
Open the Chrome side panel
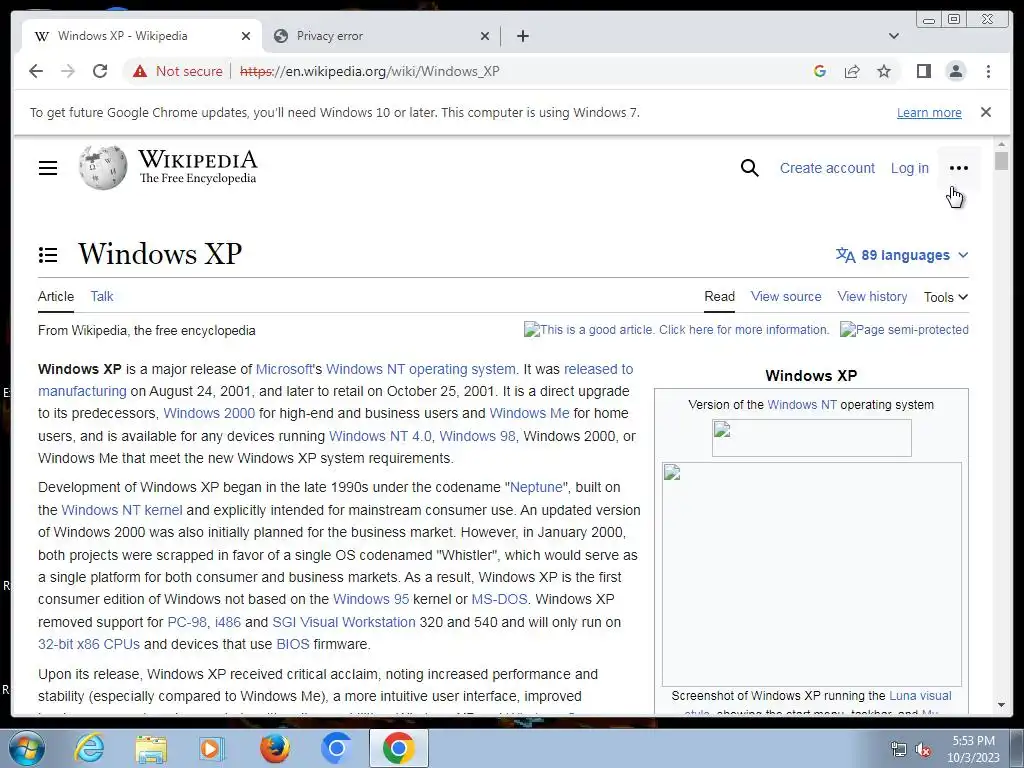pos(923,71)
